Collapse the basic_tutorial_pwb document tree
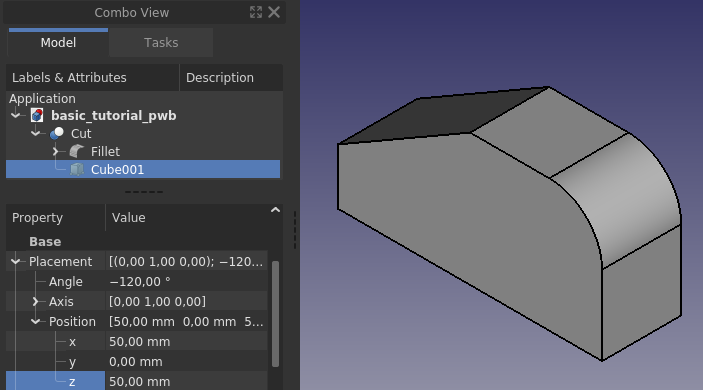This screenshot has width=703, height=390. point(16,116)
